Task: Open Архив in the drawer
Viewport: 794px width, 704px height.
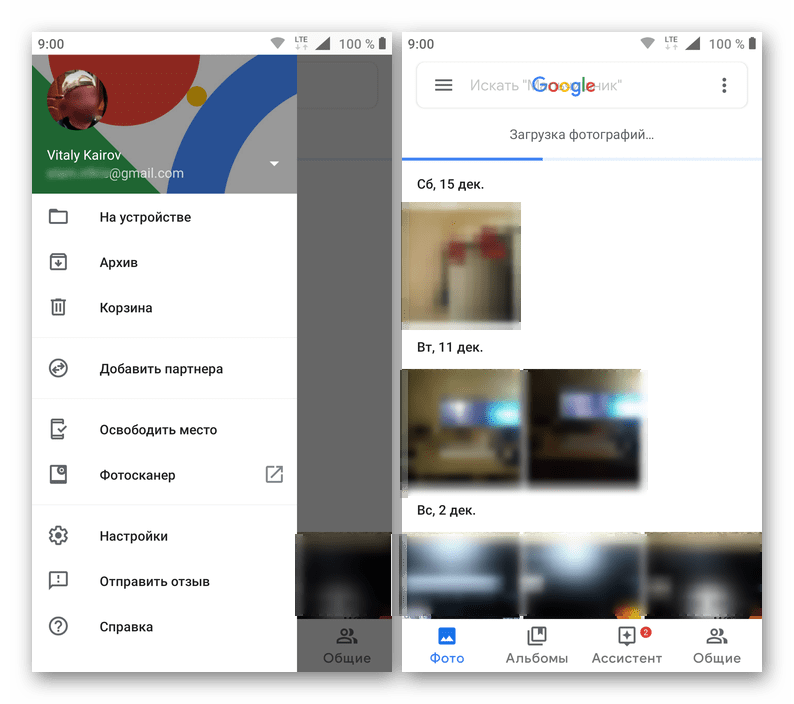Action: [x=164, y=262]
